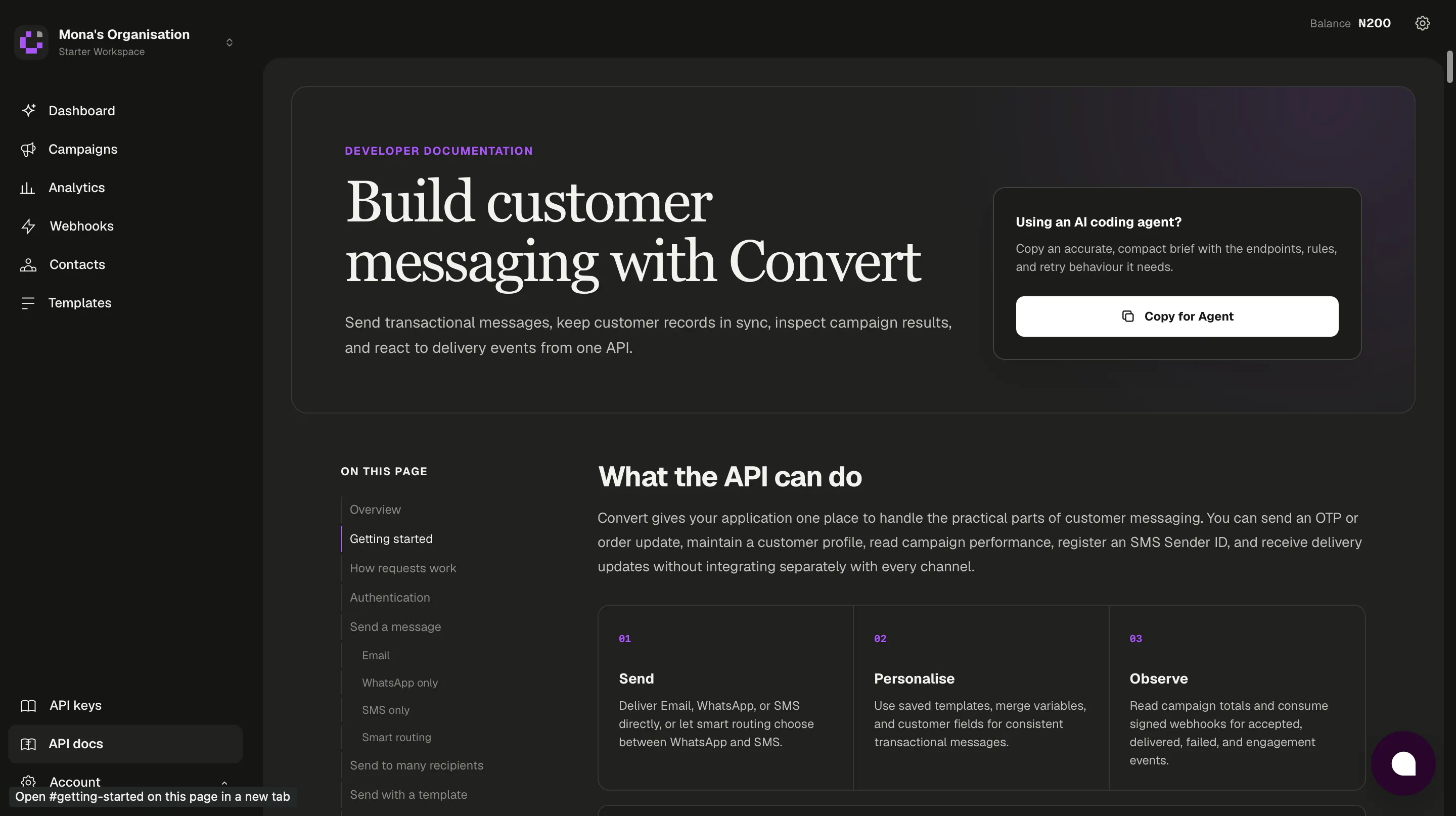
Task: Go to Send a message section
Action: pos(395,627)
